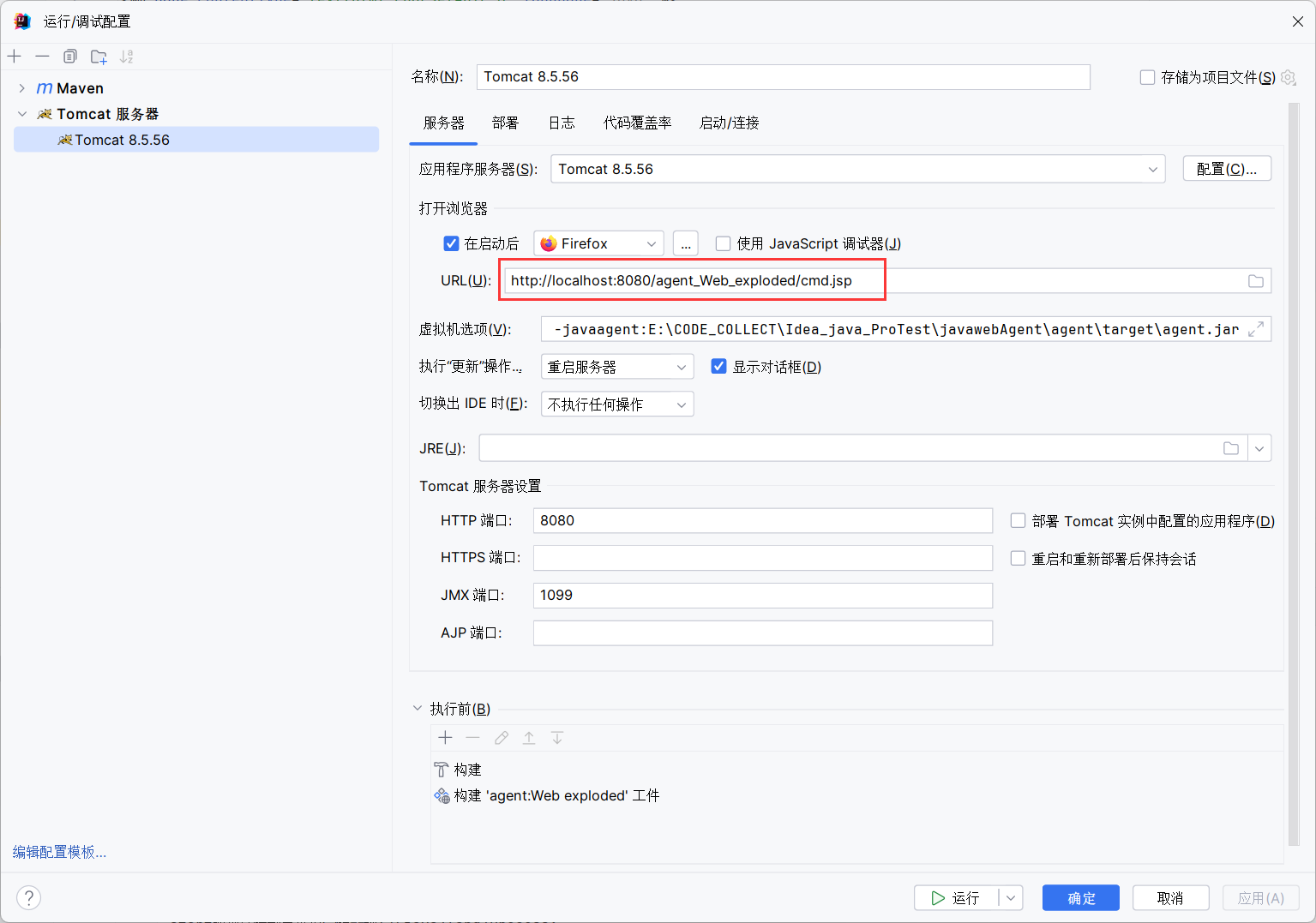Browse for JRE folder icon
The width and height of the screenshot is (1316, 923).
coord(1231,448)
